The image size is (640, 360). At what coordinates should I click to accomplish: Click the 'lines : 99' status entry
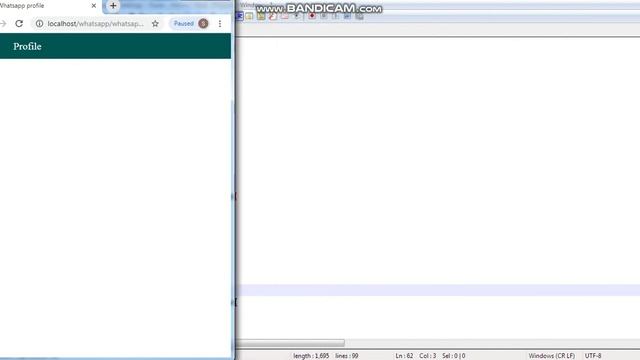(x=347, y=356)
